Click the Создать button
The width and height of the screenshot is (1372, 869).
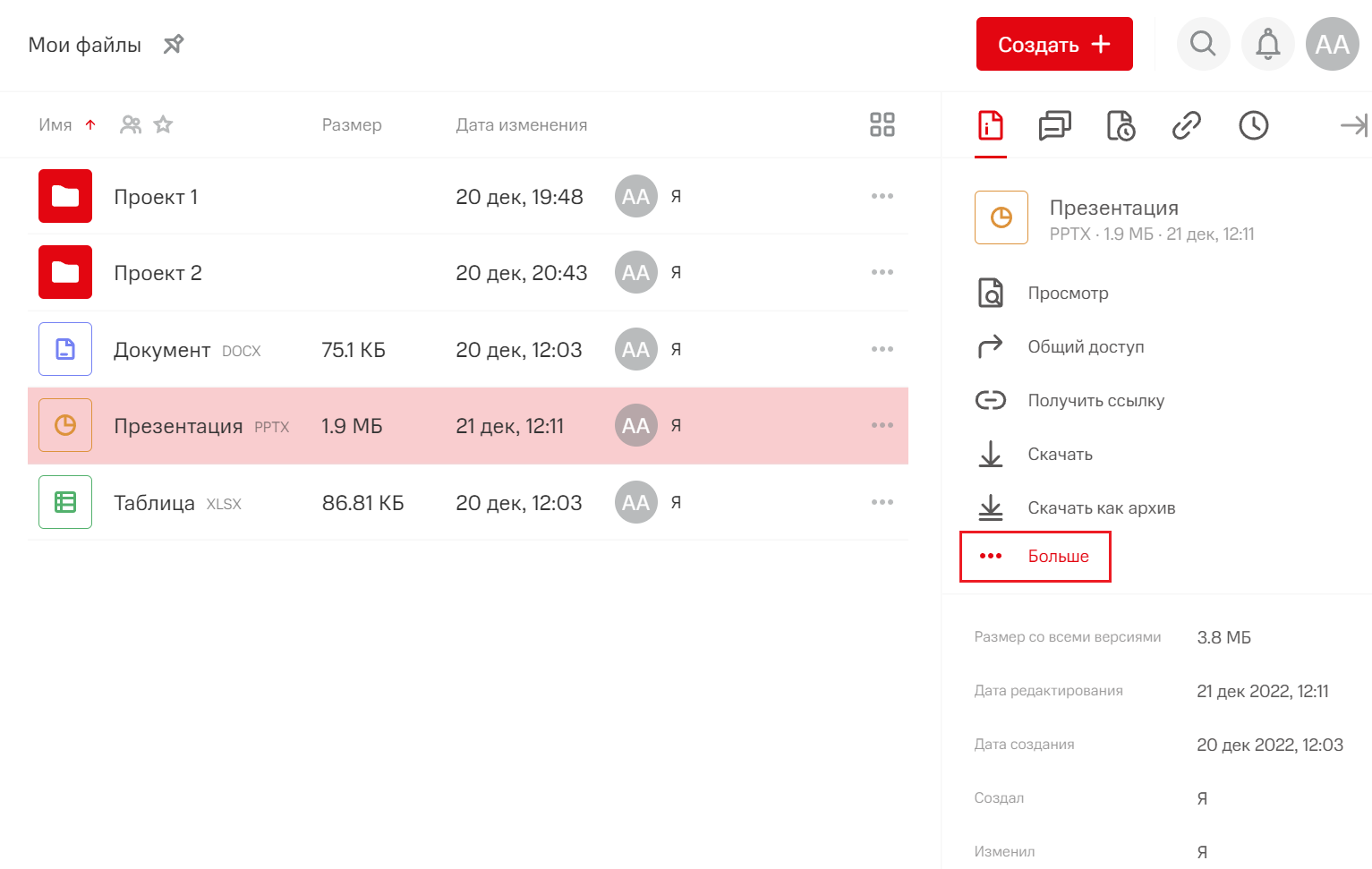pyautogui.click(x=1053, y=44)
